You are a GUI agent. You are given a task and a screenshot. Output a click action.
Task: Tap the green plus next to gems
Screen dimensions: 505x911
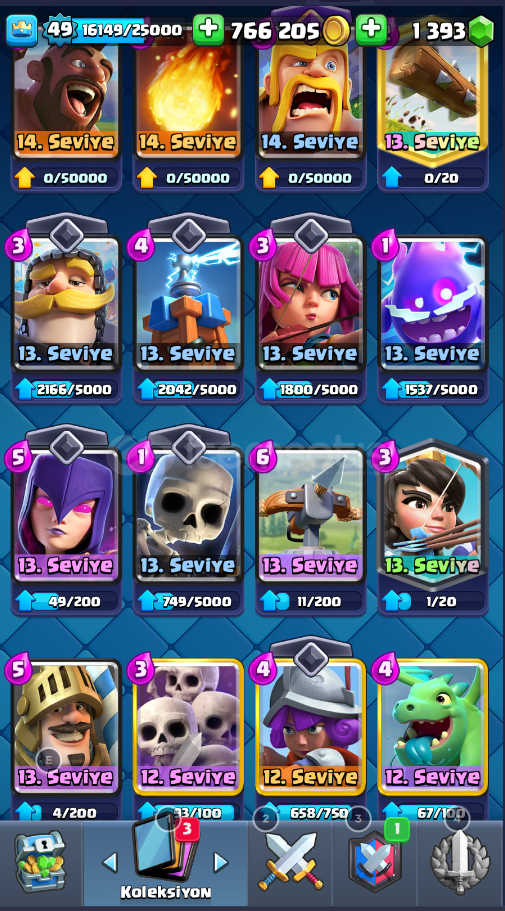[x=371, y=30]
